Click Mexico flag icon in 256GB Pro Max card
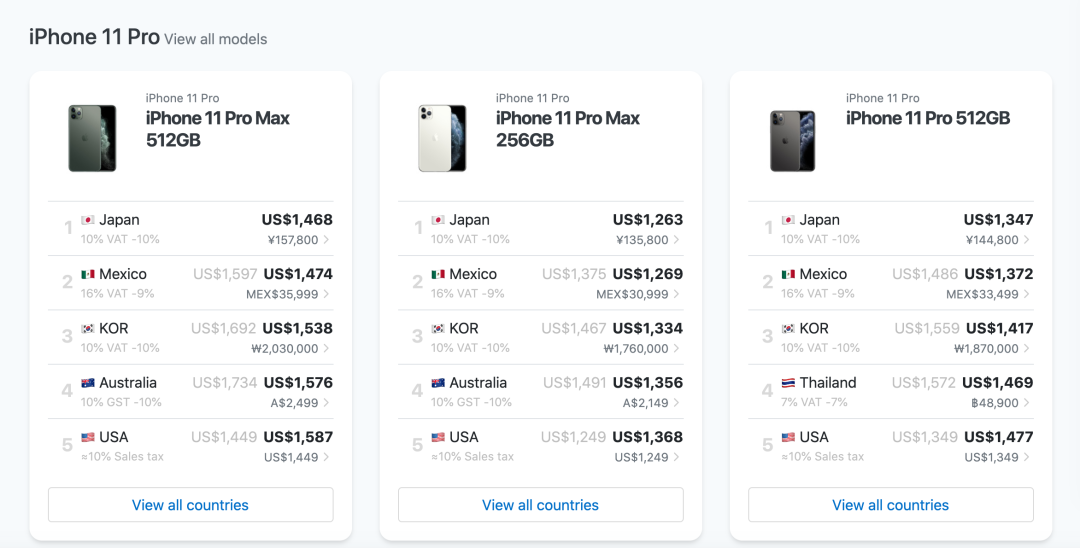1080x548 pixels. pyautogui.click(x=438, y=274)
